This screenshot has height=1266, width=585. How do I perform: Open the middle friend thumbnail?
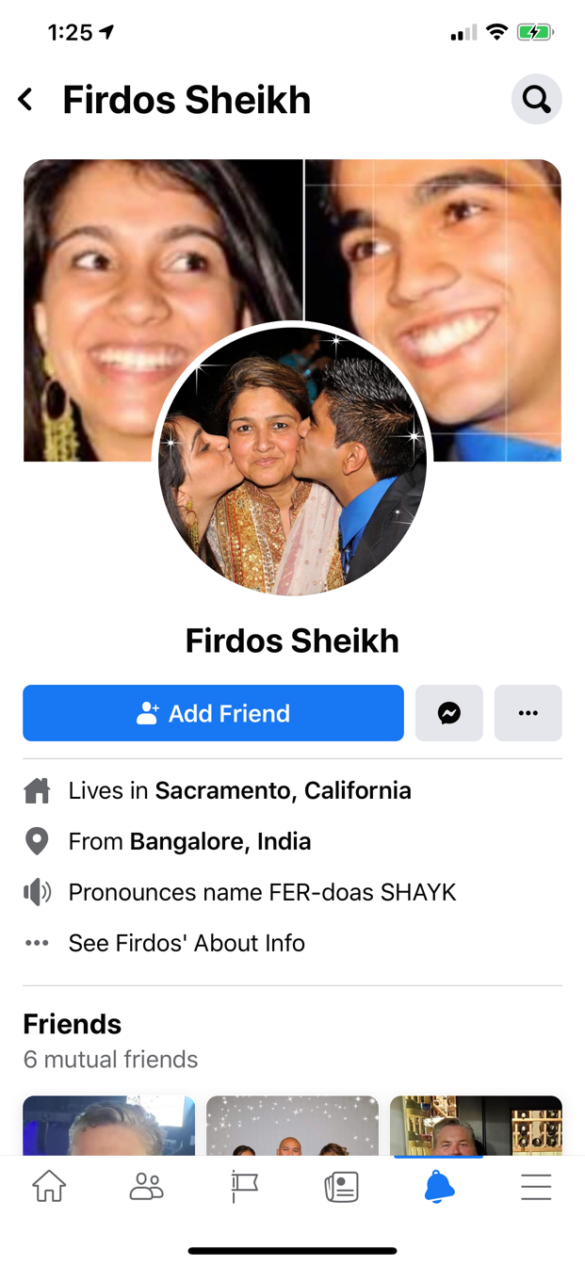293,1125
